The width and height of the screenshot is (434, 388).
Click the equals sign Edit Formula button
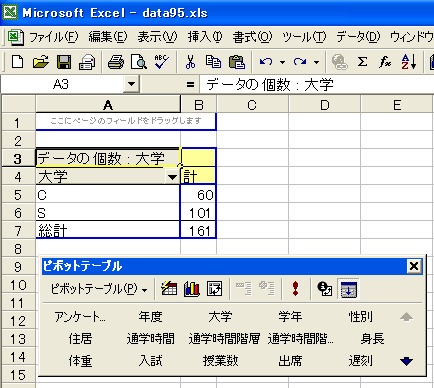(190, 85)
